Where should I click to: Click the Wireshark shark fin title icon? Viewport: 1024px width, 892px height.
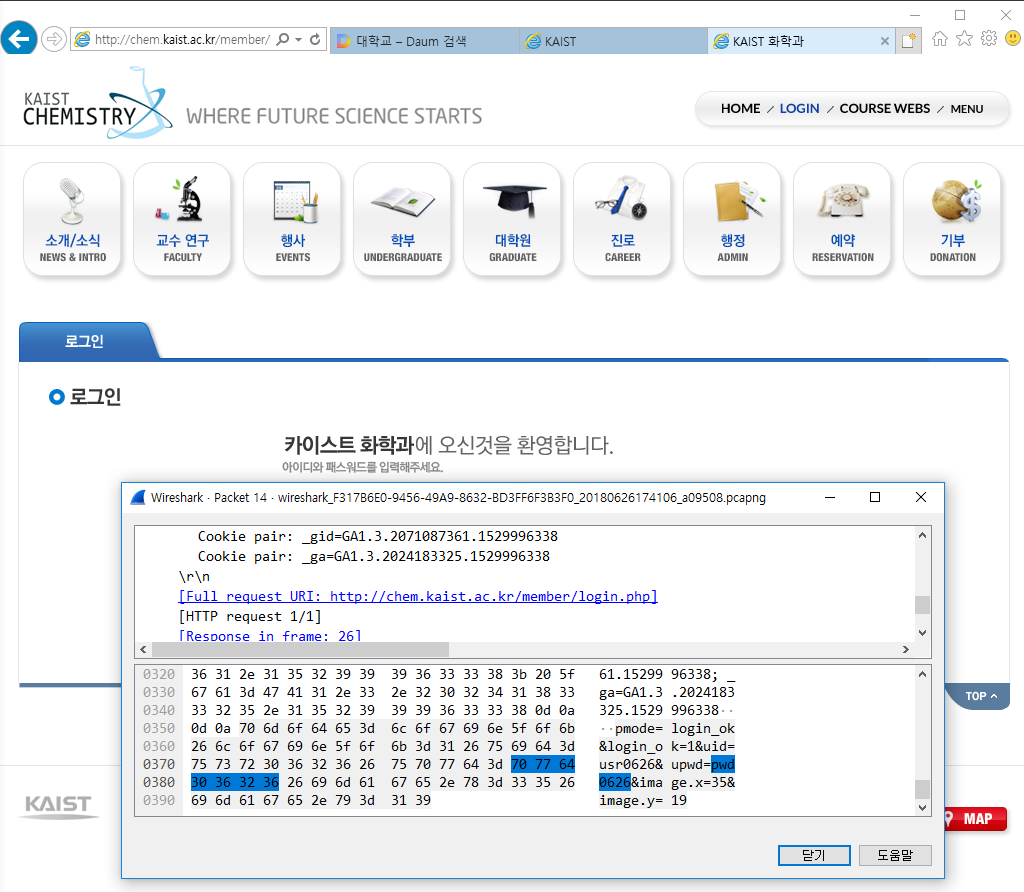[138, 498]
